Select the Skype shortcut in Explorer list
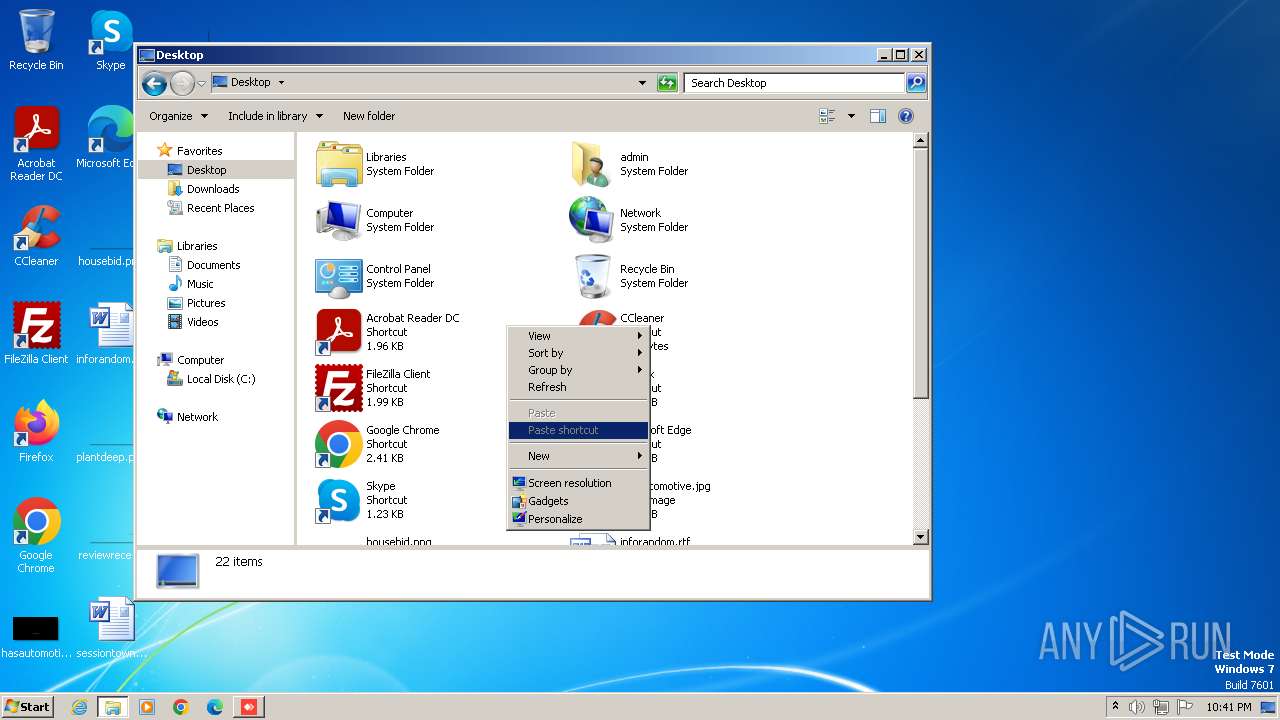 339,500
